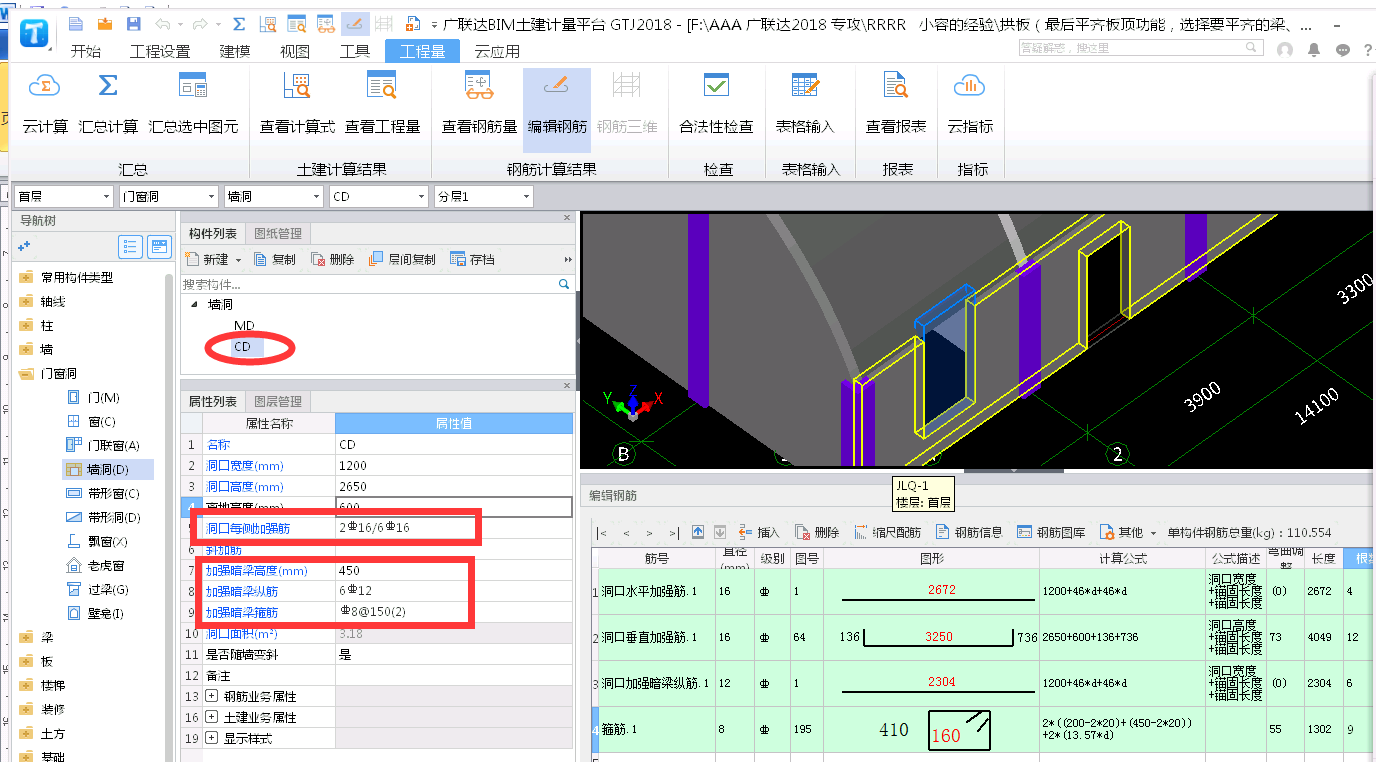Click 插入 in rebar editor toolbar
The height and width of the screenshot is (762, 1376).
pyautogui.click(x=759, y=532)
